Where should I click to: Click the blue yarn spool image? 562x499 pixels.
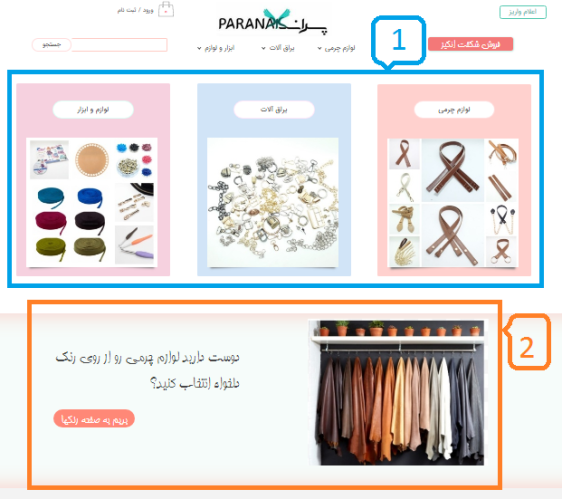[90, 198]
